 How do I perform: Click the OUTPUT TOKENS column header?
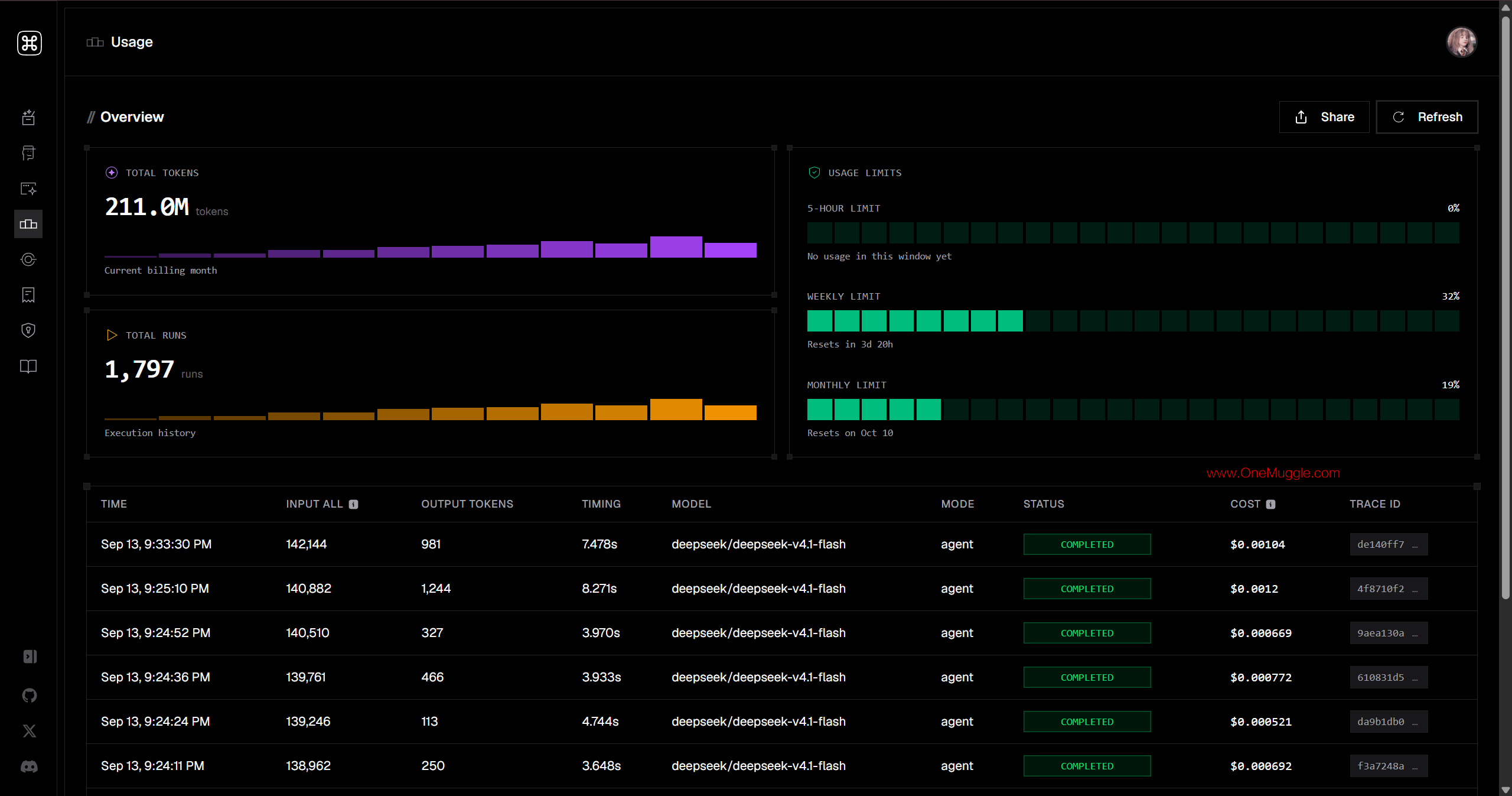pyautogui.click(x=467, y=504)
